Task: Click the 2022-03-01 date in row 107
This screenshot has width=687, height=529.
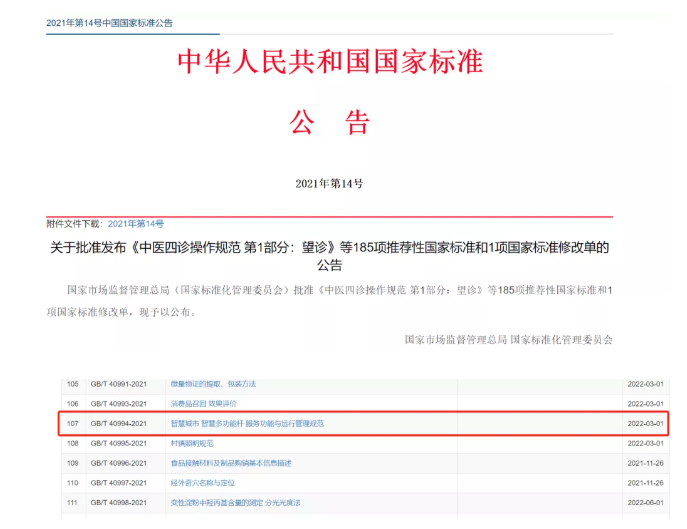Action: (646, 423)
